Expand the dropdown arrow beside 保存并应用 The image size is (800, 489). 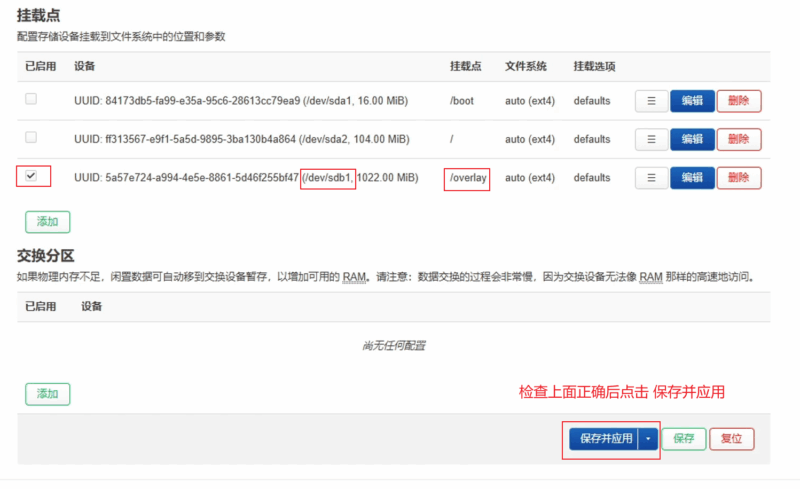pos(649,438)
